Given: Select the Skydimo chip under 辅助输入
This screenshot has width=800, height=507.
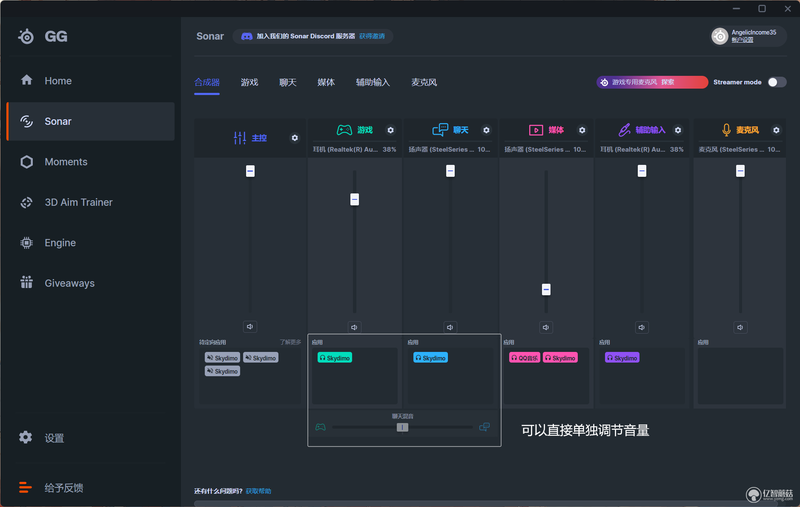Looking at the screenshot, I should [x=622, y=358].
